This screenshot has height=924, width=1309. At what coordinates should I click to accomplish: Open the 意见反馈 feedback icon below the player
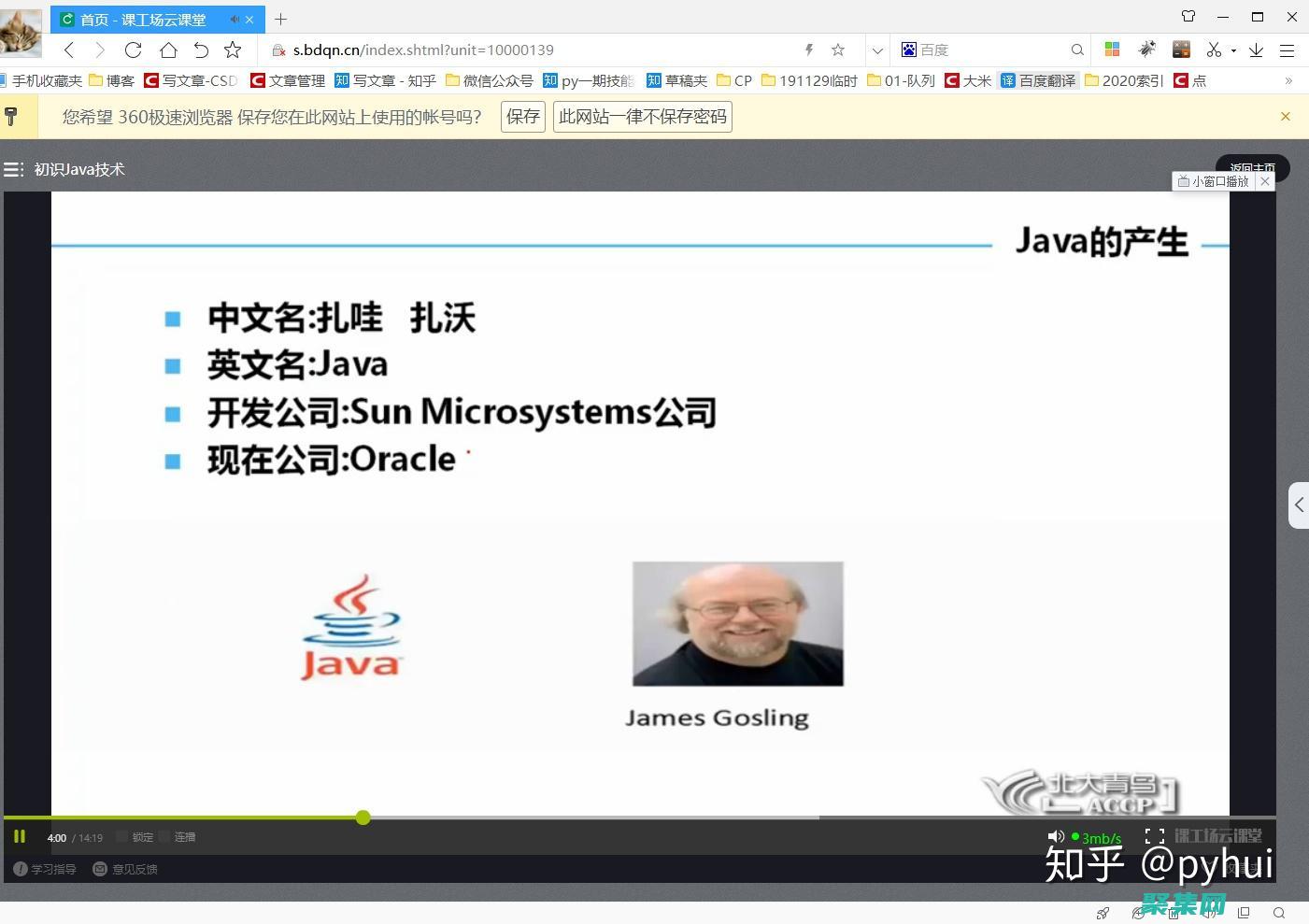point(123,869)
